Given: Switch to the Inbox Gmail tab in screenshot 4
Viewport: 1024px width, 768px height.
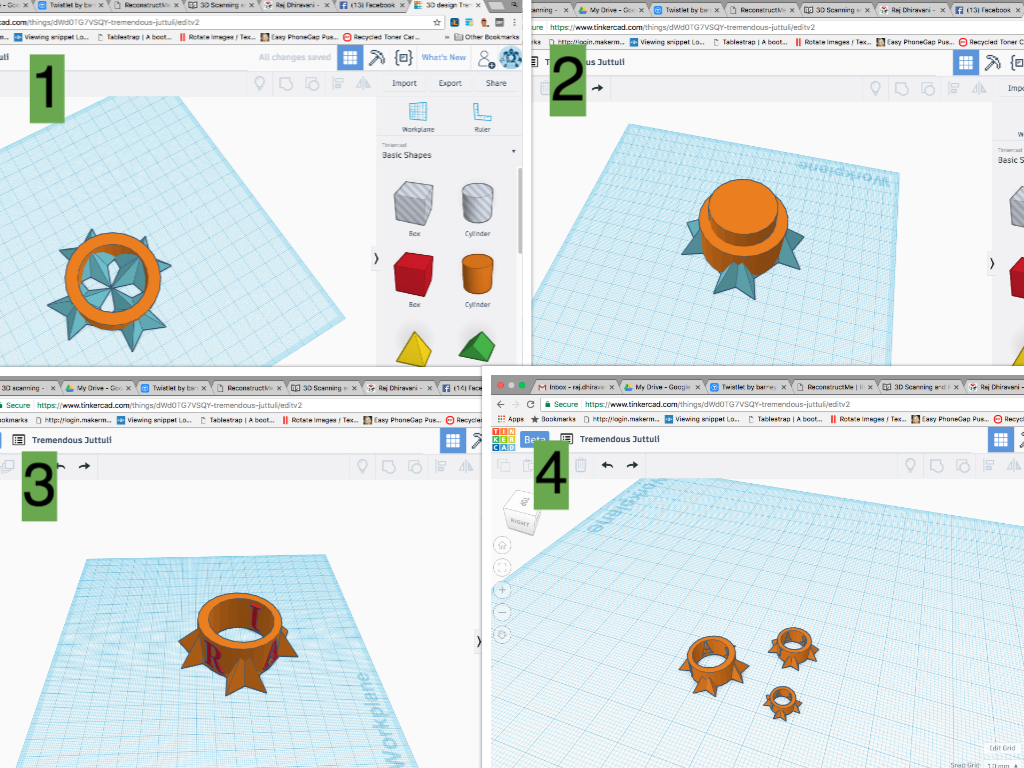Looking at the screenshot, I should point(575,387).
